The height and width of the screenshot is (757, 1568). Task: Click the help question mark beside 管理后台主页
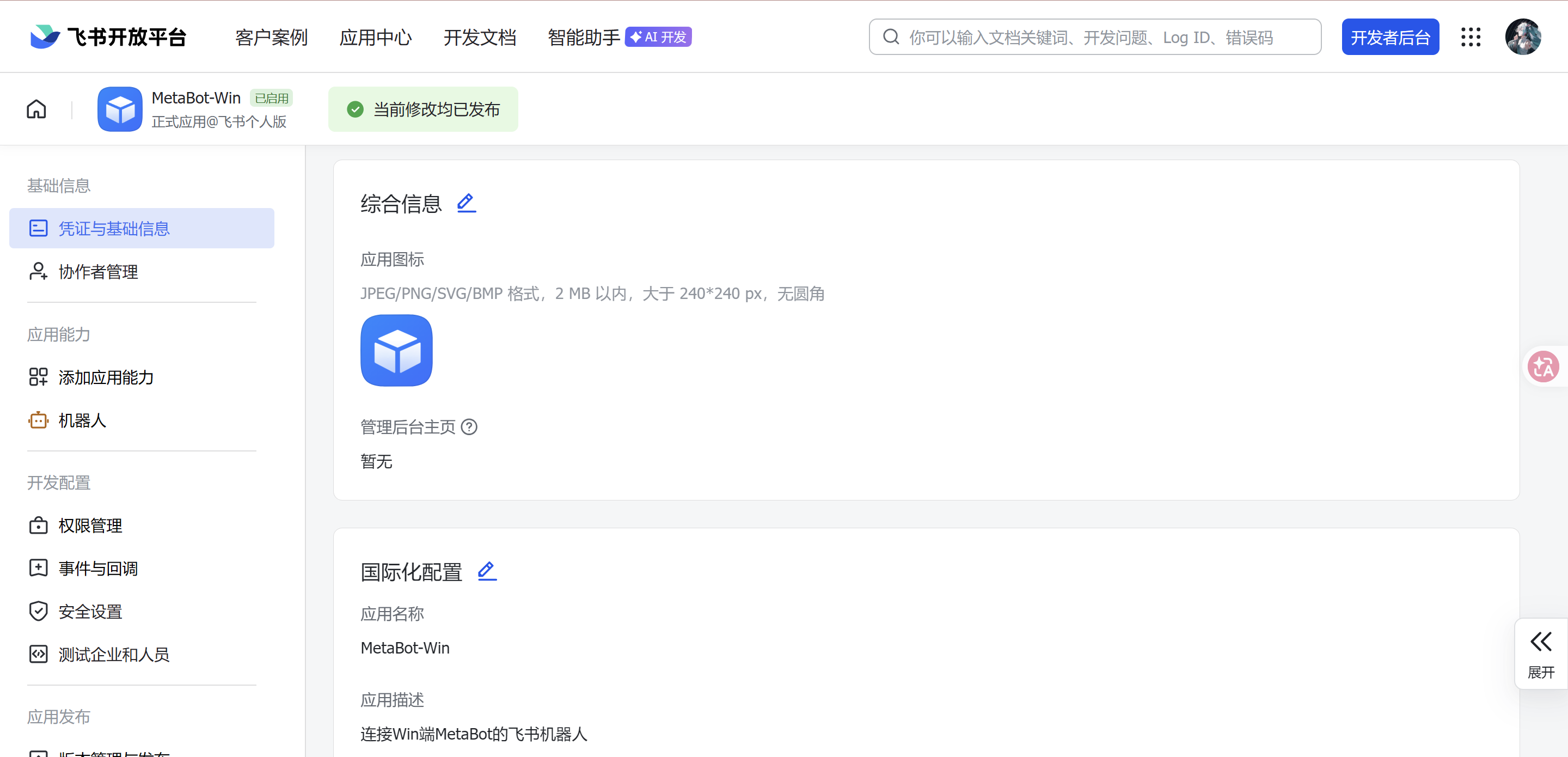pos(469,427)
